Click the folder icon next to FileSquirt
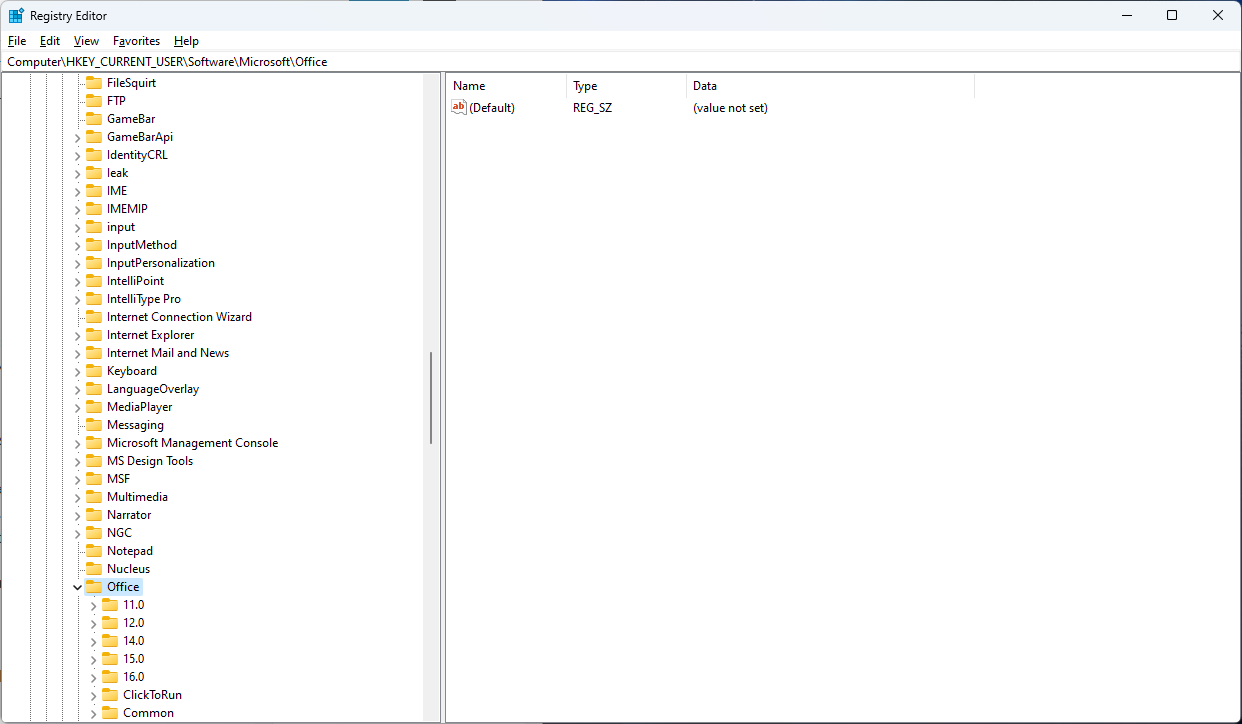This screenshot has height=724, width=1242. pyautogui.click(x=94, y=83)
